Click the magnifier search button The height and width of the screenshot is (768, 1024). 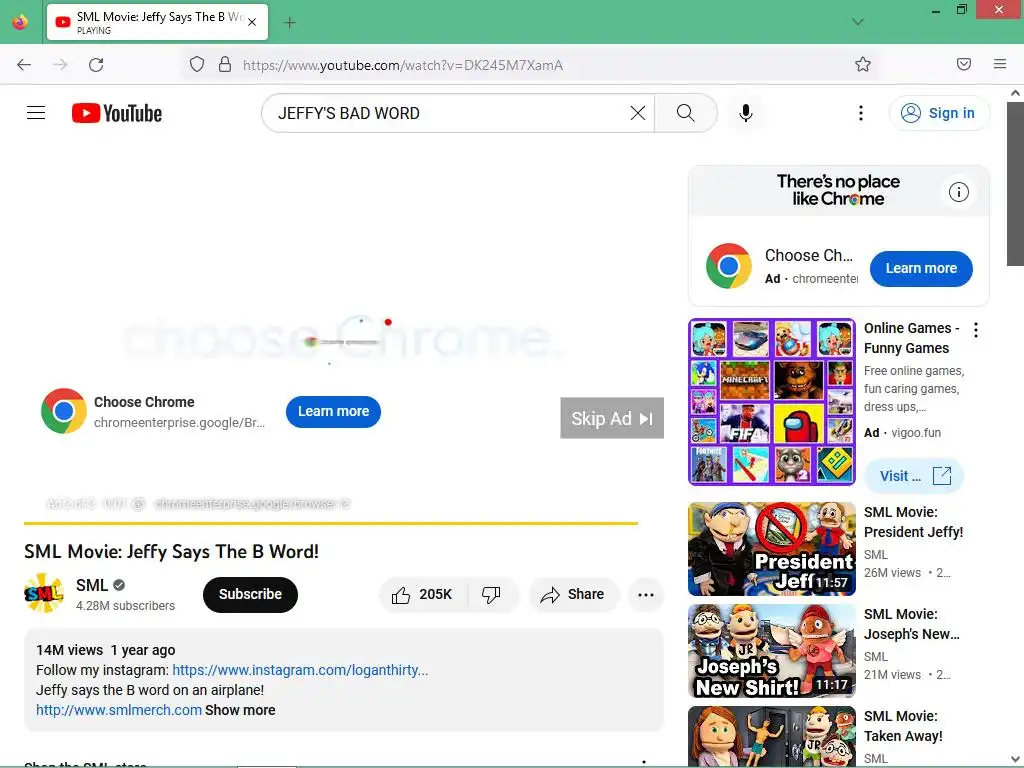(x=685, y=113)
